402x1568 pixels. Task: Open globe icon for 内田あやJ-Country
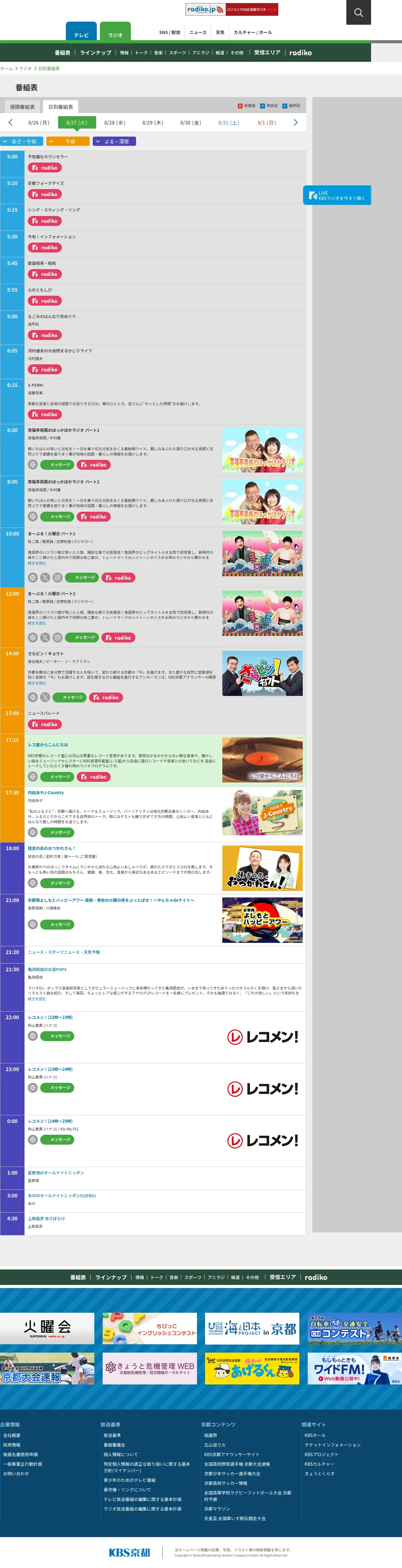(33, 832)
